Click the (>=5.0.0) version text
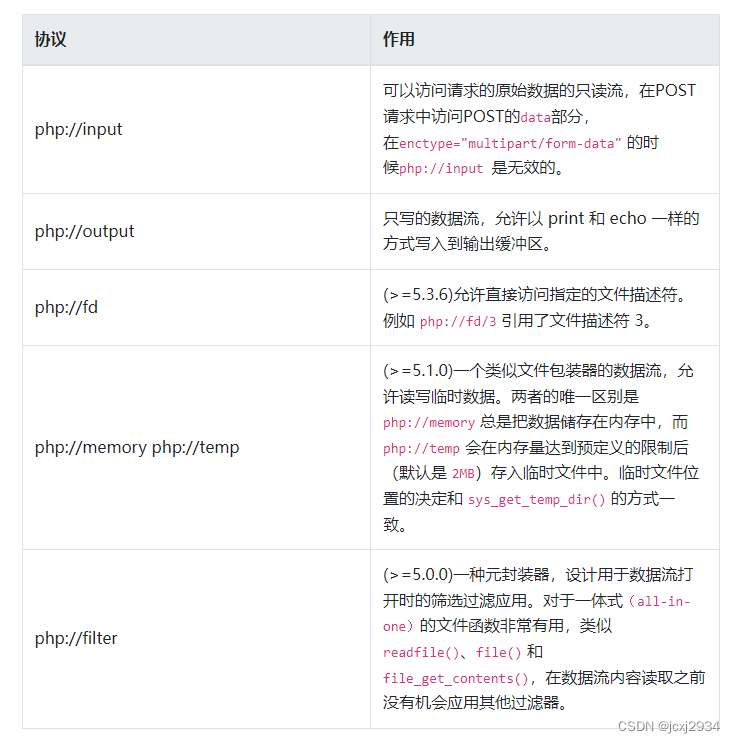The image size is (735, 743). coord(418,575)
